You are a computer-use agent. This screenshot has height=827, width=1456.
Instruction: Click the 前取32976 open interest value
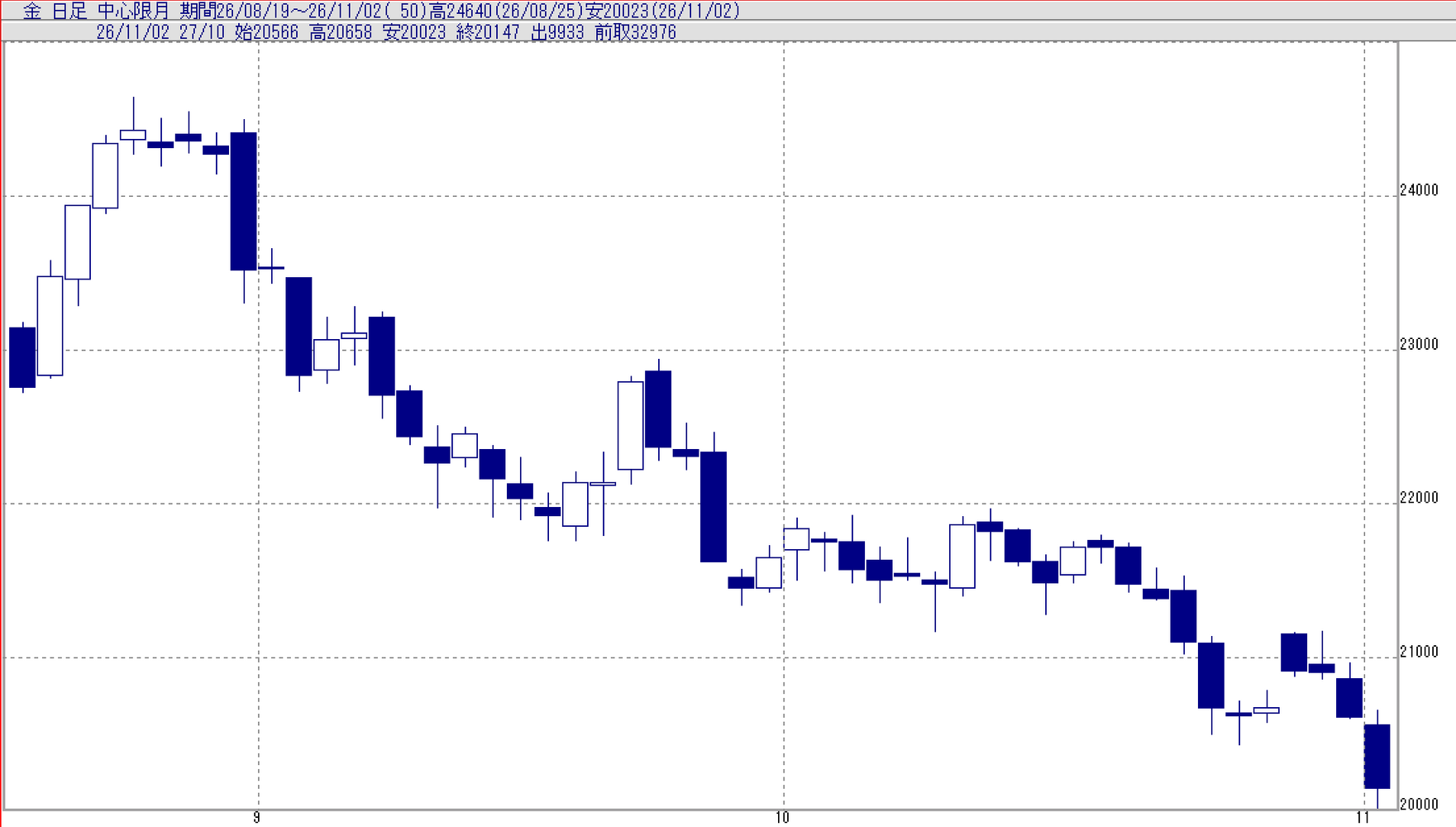pyautogui.click(x=635, y=32)
